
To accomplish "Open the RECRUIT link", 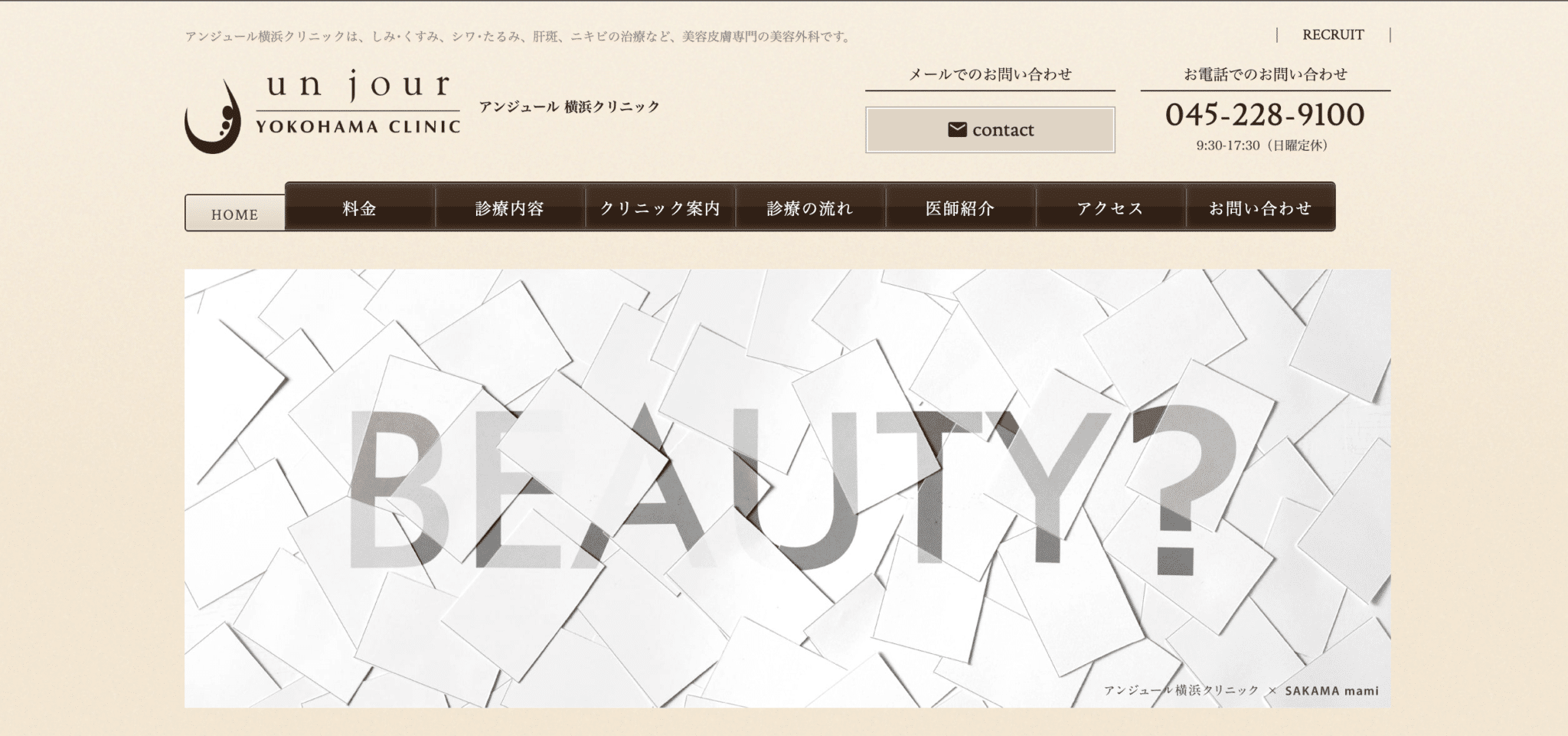I will point(1333,34).
